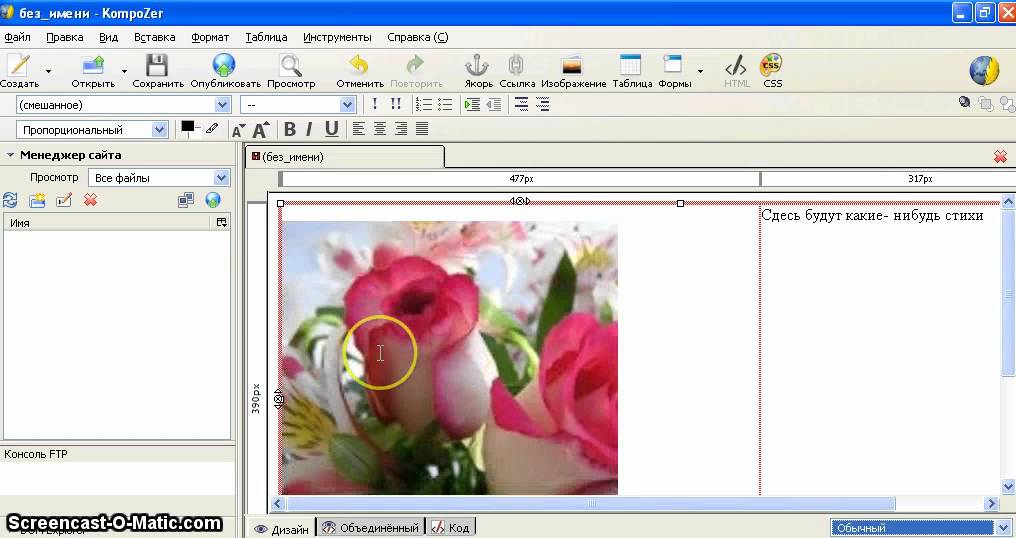Image resolution: width=1016 pixels, height=538 pixels.
Task: Toggle Bold formatting
Action: click(x=290, y=130)
